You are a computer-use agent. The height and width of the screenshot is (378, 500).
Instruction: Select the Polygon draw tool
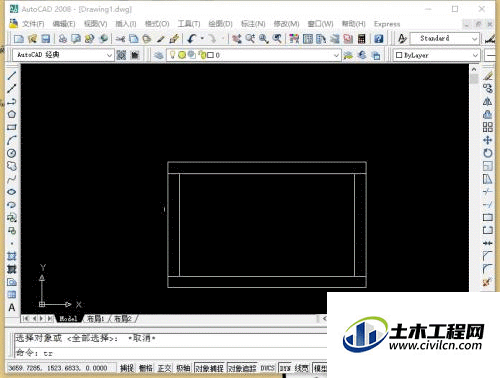12,114
